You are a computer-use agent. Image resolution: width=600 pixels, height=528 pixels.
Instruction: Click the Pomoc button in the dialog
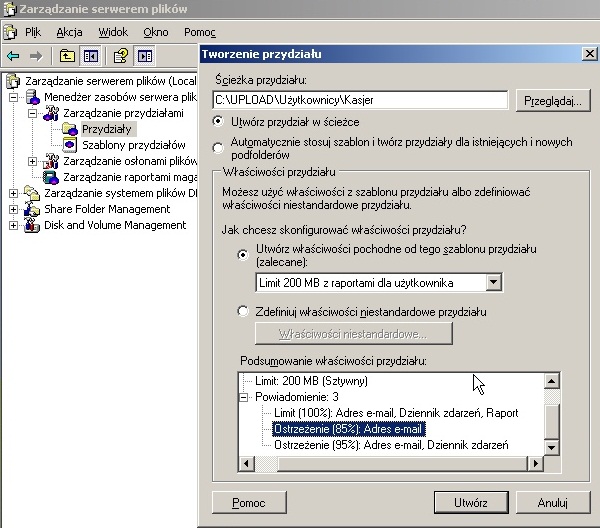tap(249, 502)
